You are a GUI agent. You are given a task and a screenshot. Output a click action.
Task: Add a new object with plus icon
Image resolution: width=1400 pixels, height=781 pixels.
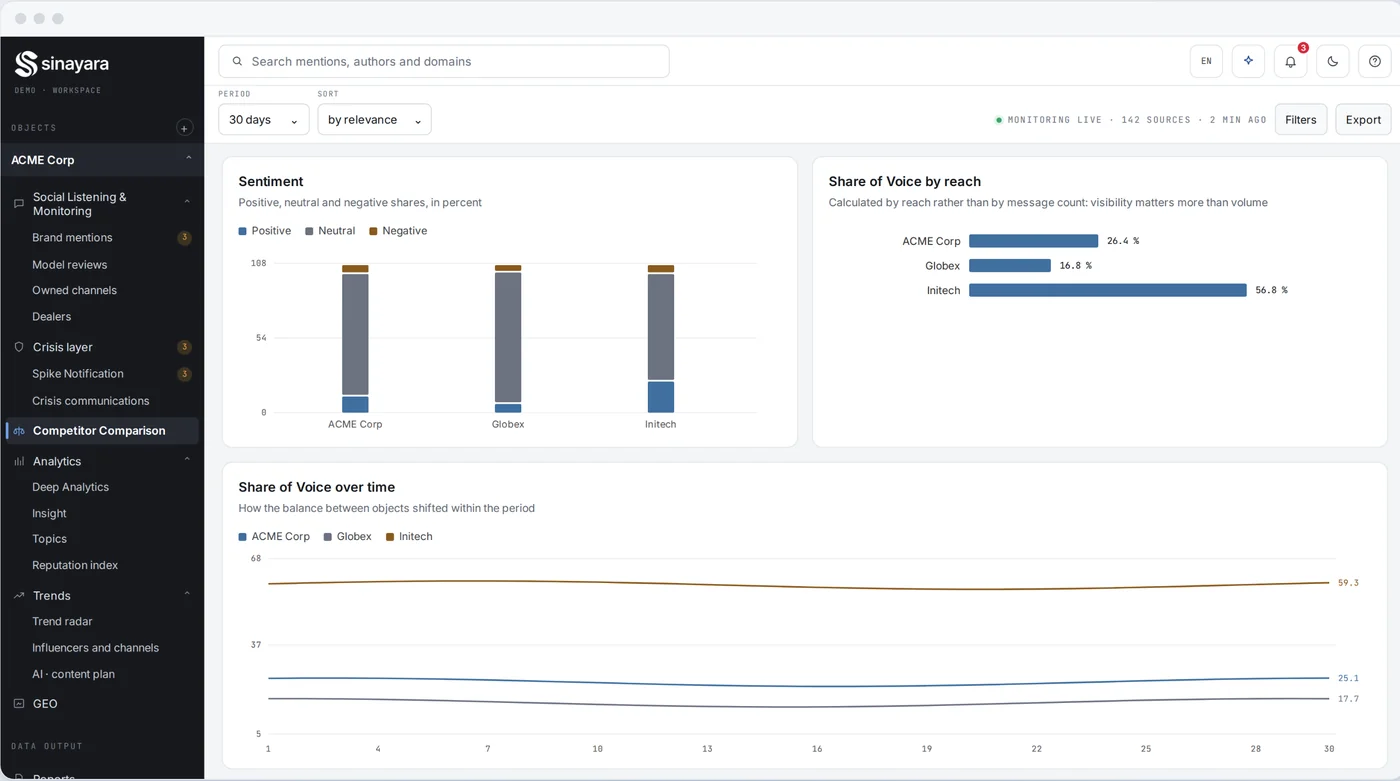tap(184, 128)
